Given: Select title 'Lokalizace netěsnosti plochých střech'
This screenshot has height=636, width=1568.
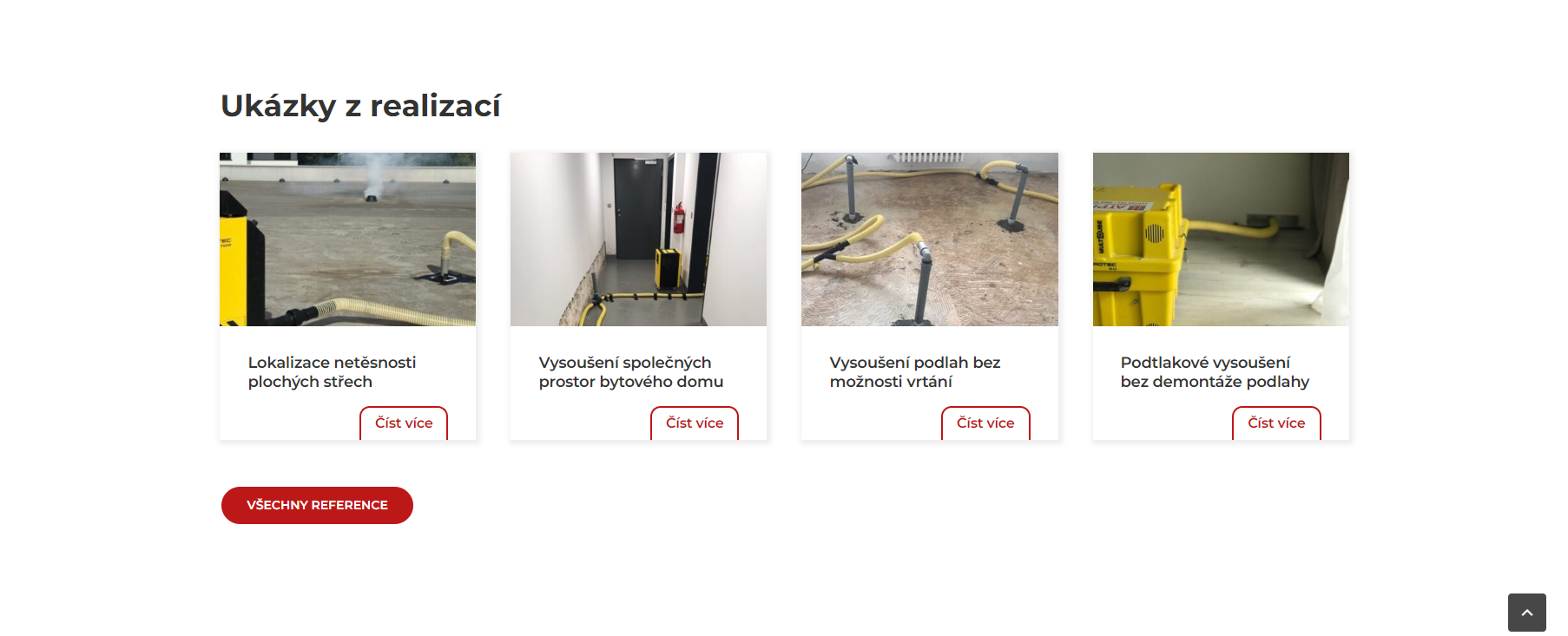Looking at the screenshot, I should pyautogui.click(x=332, y=372).
